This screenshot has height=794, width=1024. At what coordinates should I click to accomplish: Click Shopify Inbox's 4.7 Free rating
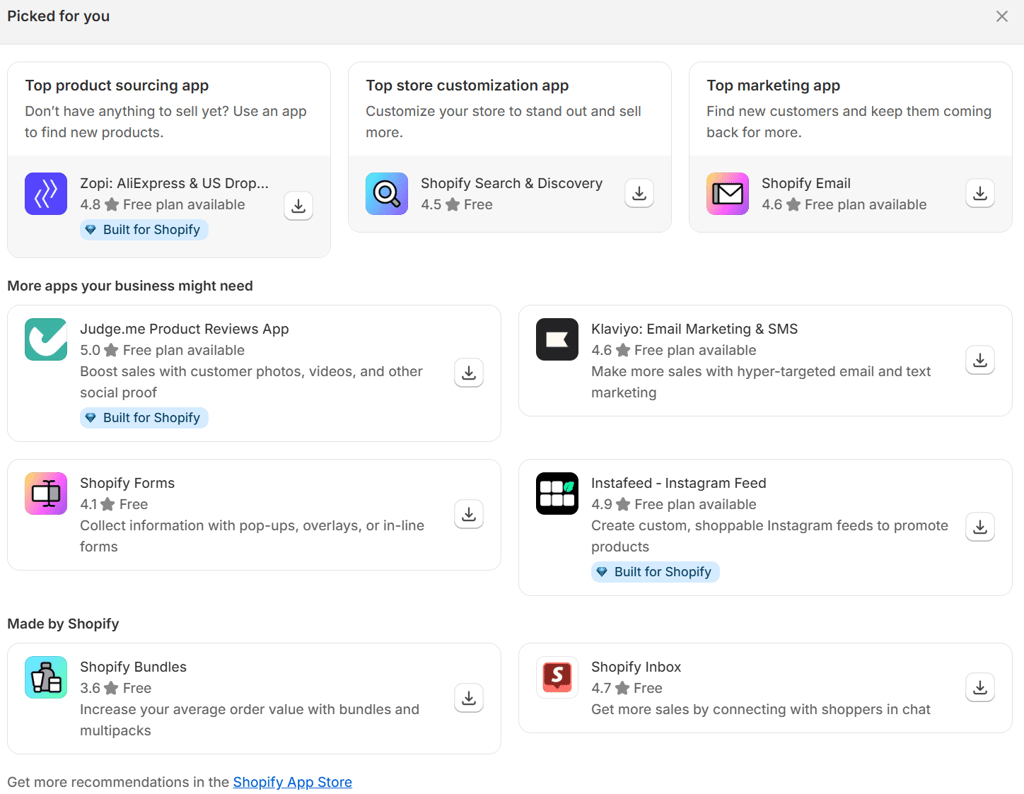click(x=627, y=688)
